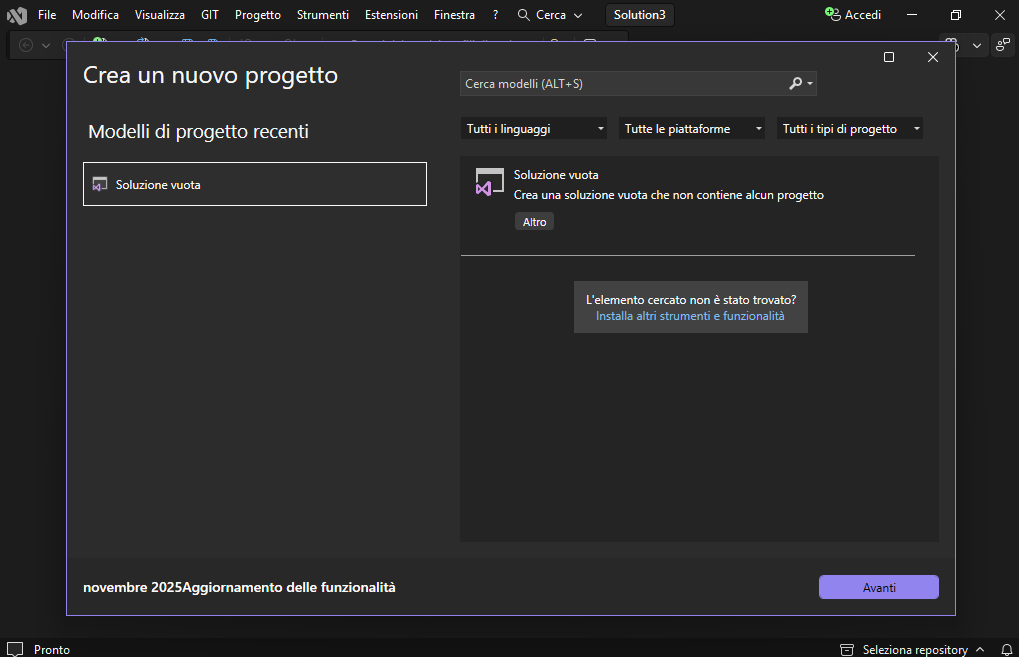Click the Avanti button
1019x657 pixels.
(x=879, y=587)
